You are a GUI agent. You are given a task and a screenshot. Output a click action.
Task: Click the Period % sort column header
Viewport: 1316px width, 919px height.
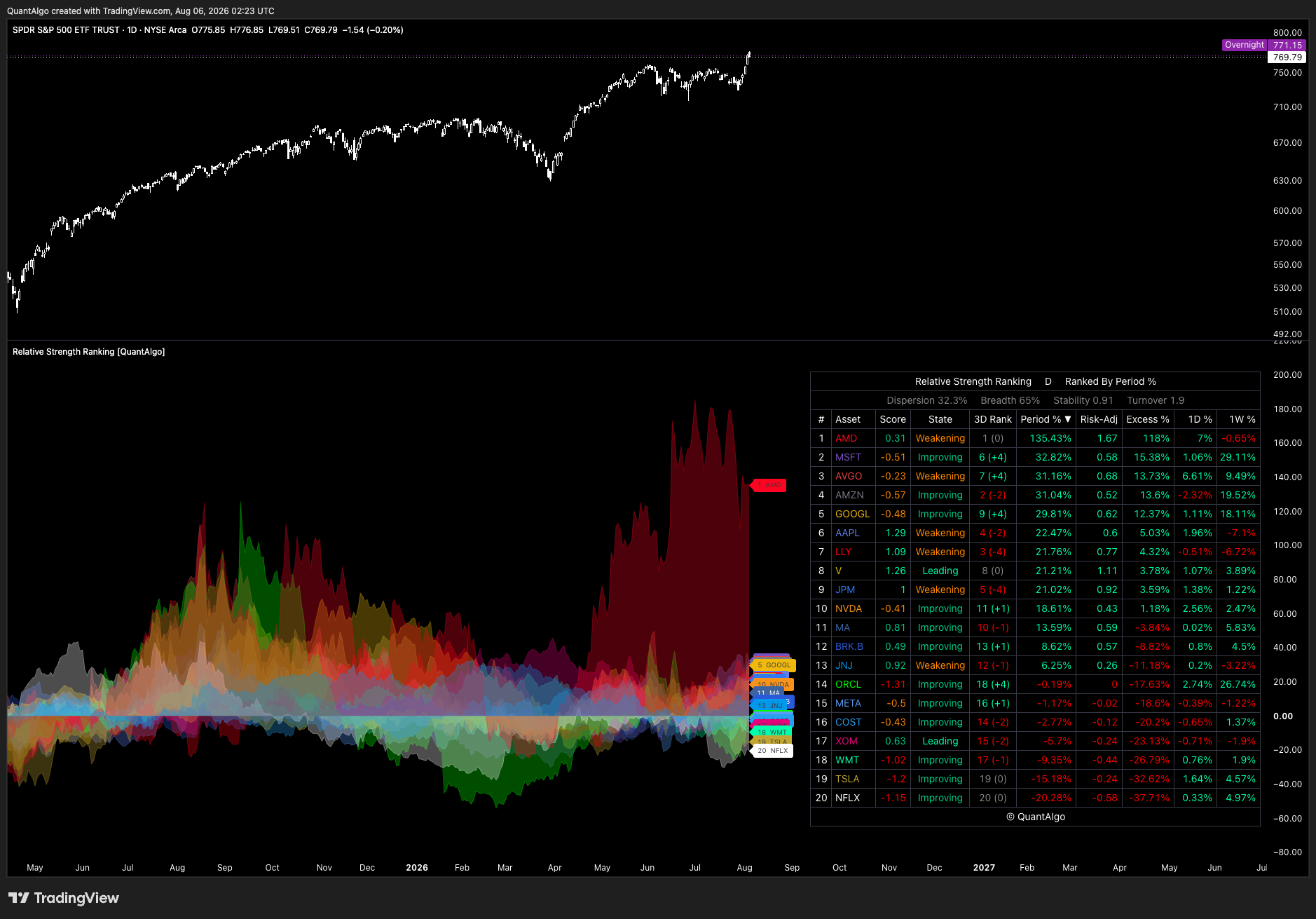(1046, 419)
